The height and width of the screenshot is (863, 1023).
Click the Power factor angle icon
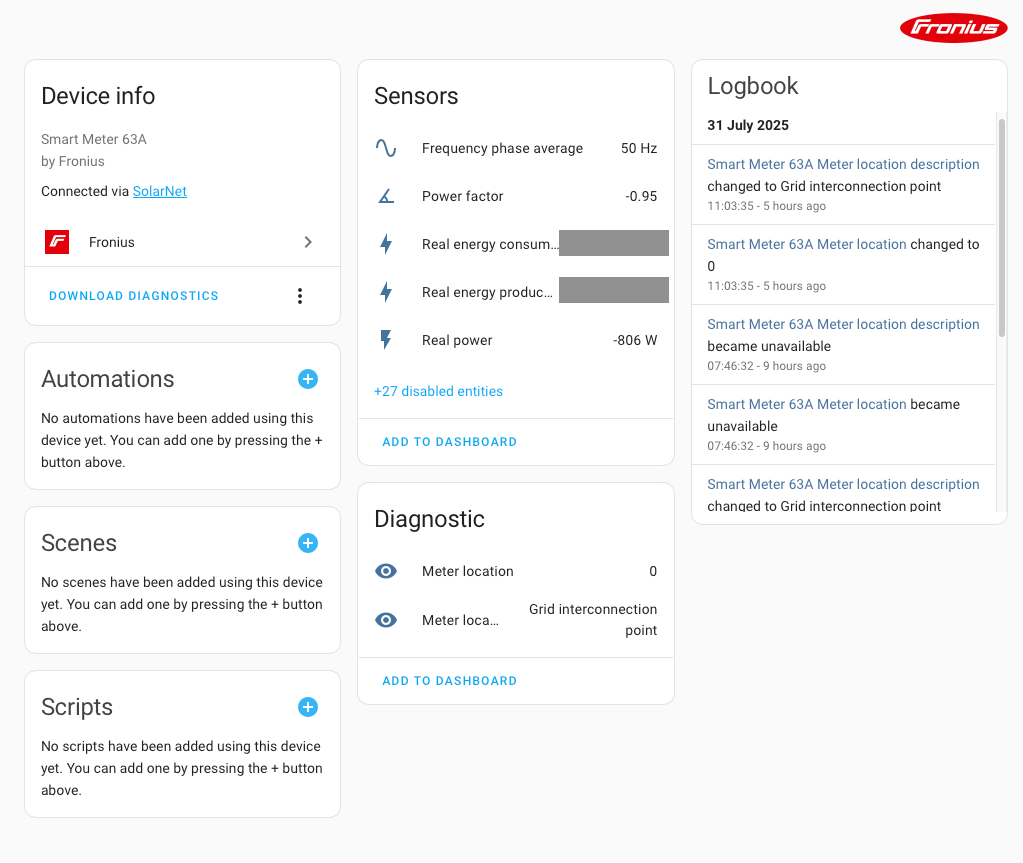(386, 196)
